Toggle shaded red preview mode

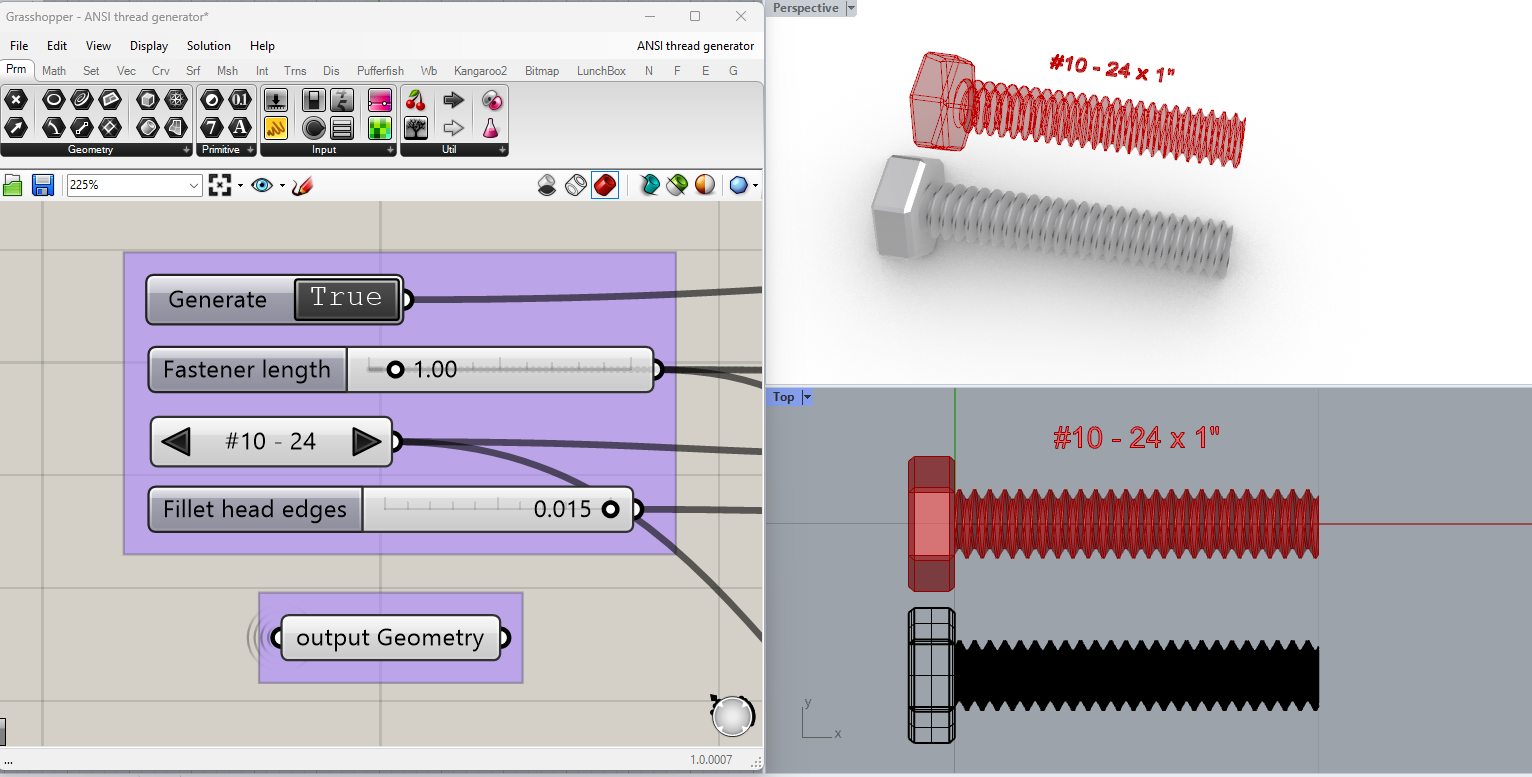(x=605, y=185)
